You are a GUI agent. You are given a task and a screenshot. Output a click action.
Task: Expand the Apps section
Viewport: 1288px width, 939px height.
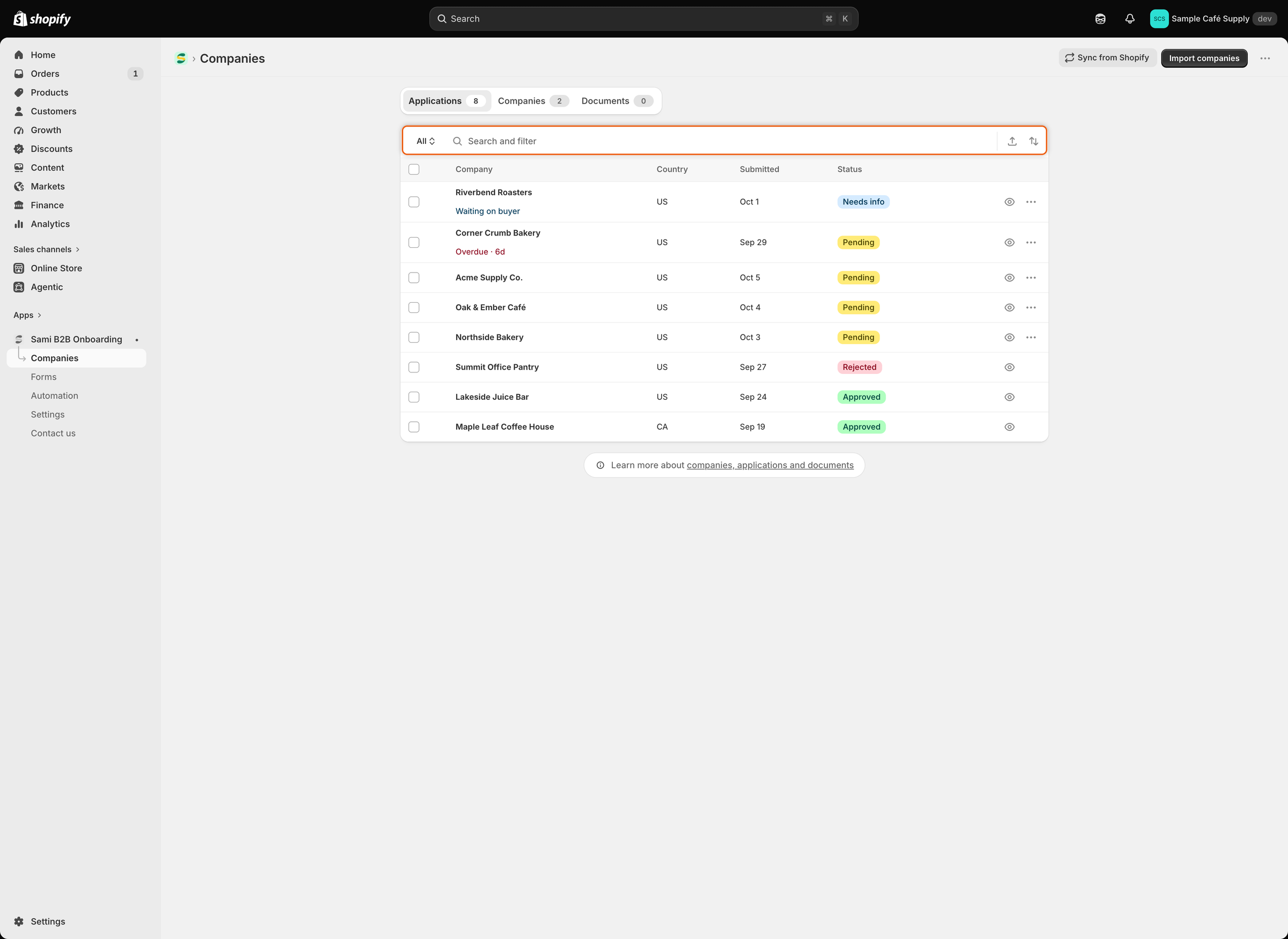point(27,316)
